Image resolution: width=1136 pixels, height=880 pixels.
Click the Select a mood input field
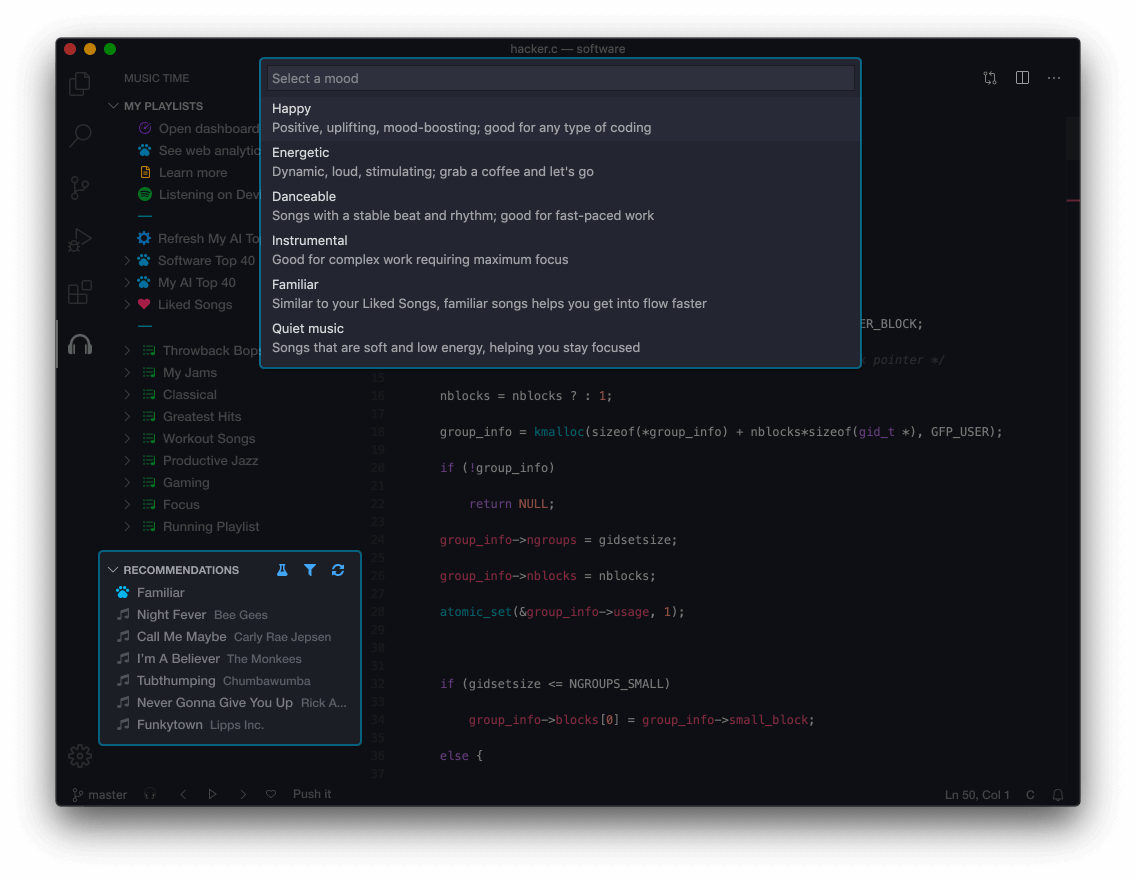click(x=560, y=78)
